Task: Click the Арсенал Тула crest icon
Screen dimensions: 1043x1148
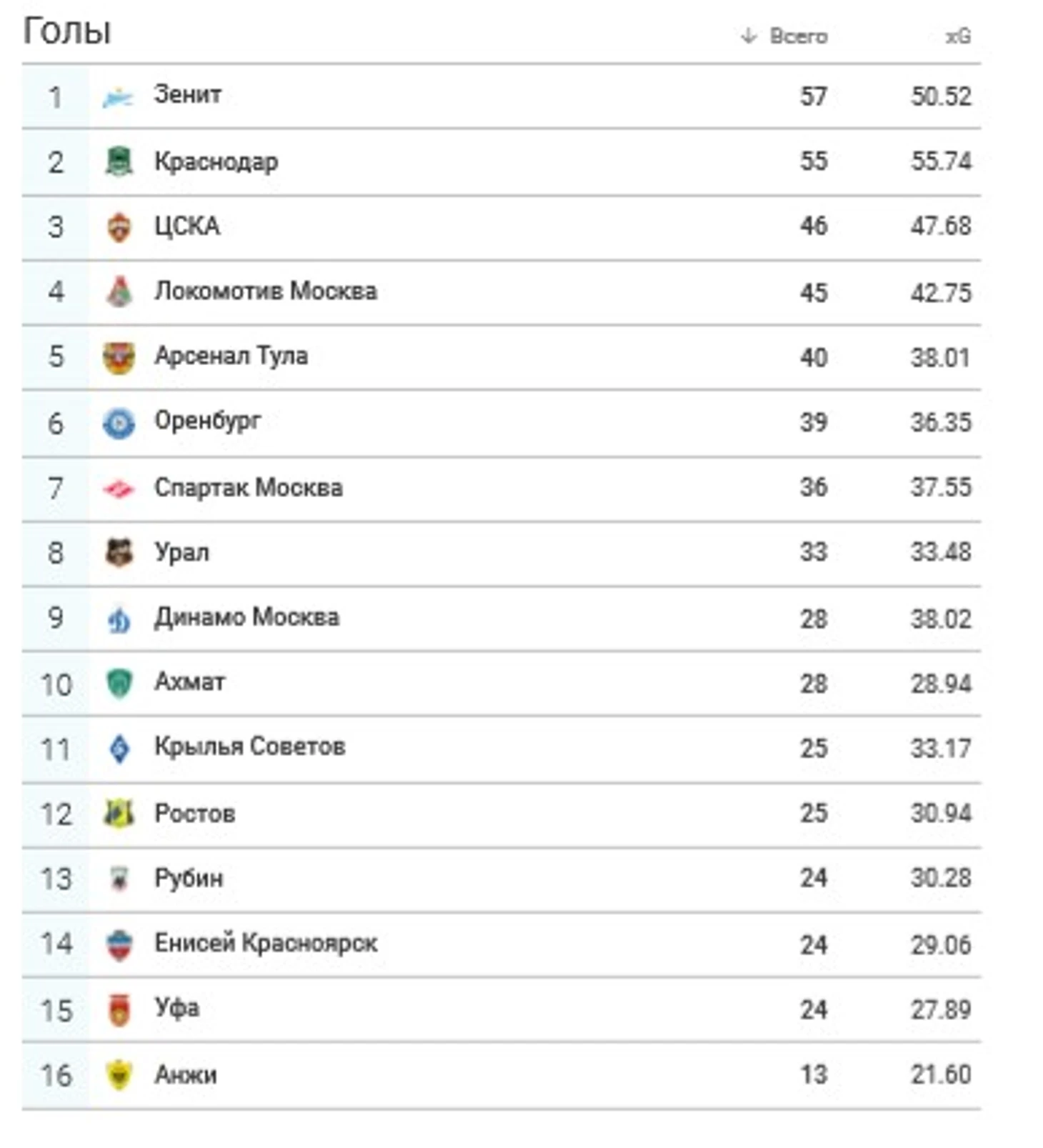Action: coord(119,357)
